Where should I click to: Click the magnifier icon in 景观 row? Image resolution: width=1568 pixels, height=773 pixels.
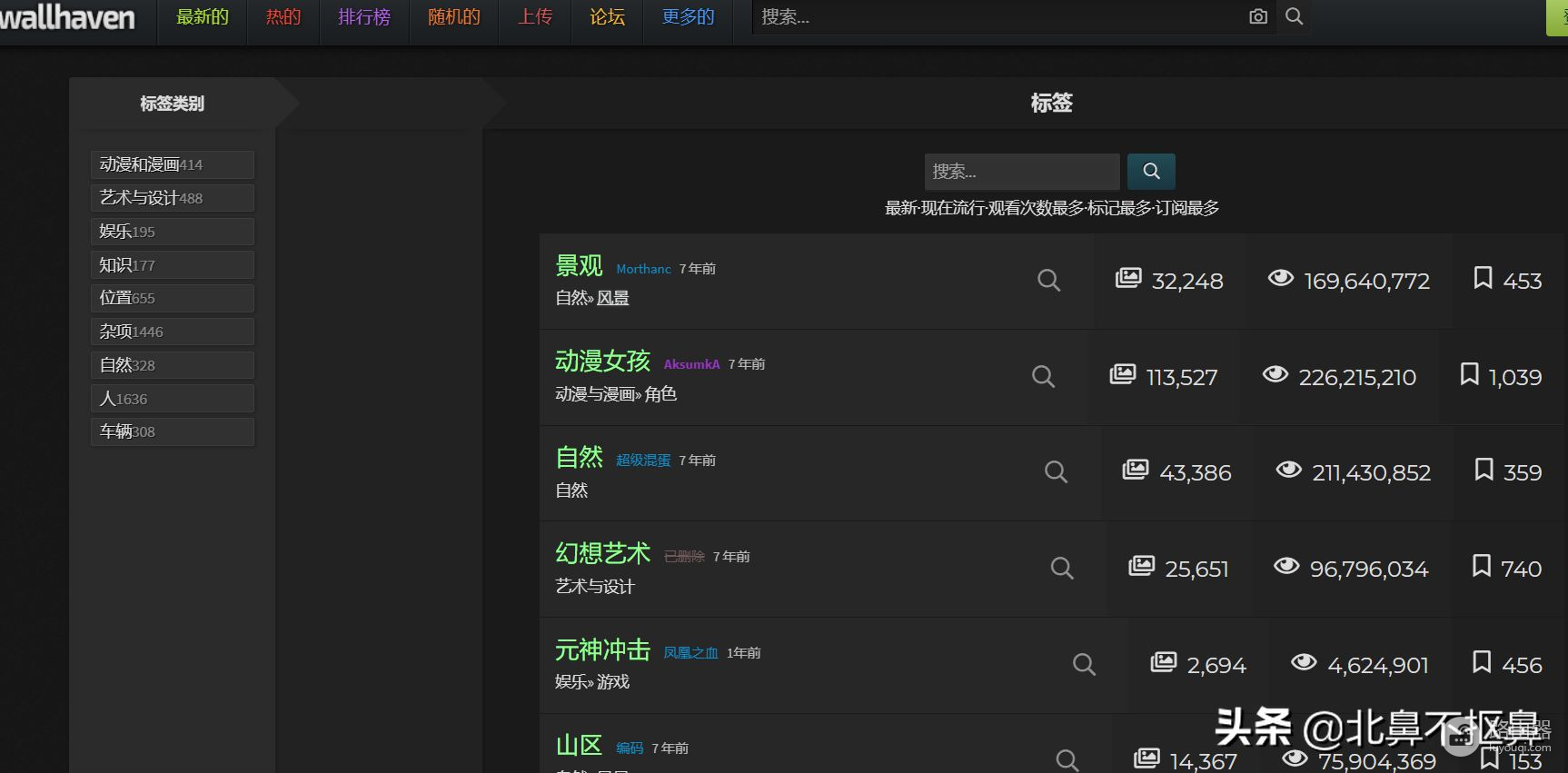(1049, 280)
